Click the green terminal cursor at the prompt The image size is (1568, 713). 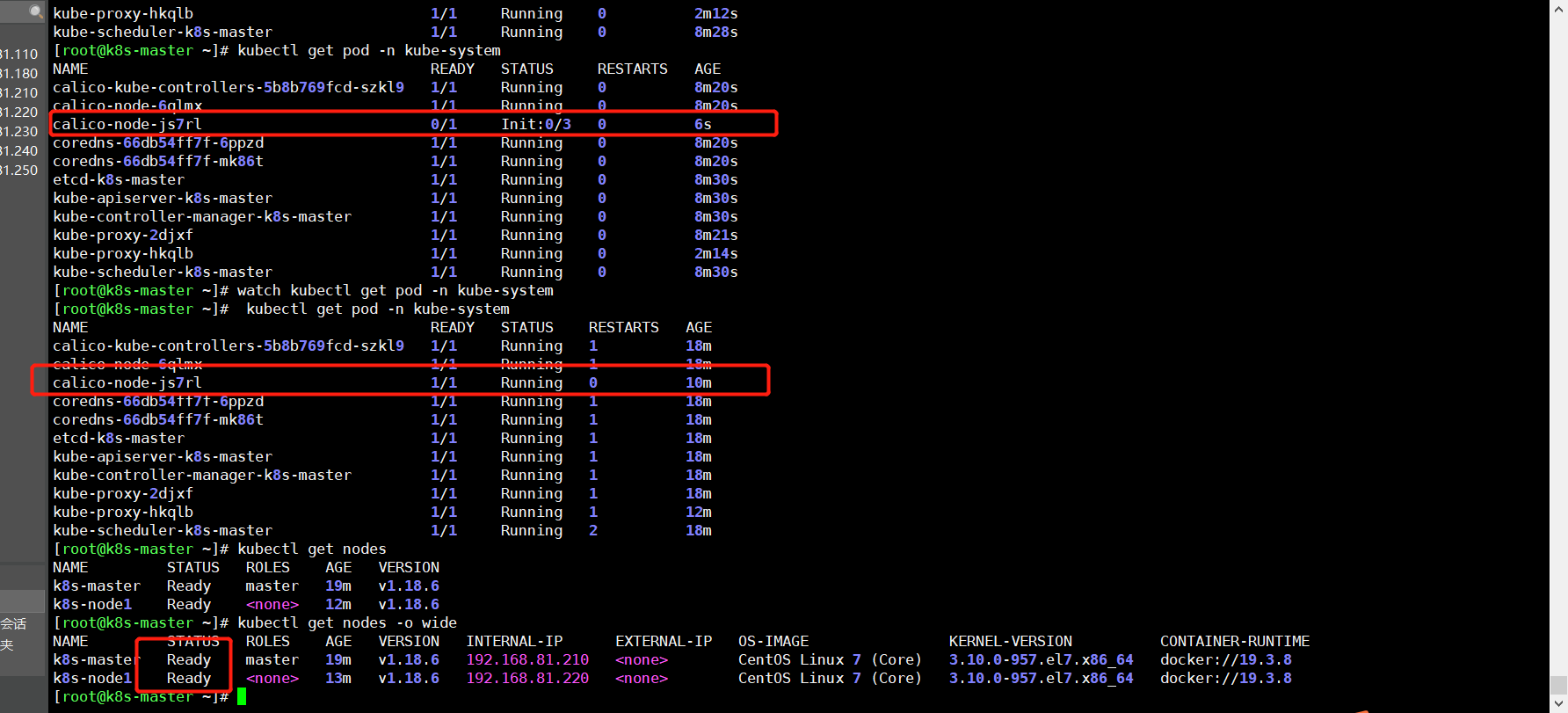point(242,696)
